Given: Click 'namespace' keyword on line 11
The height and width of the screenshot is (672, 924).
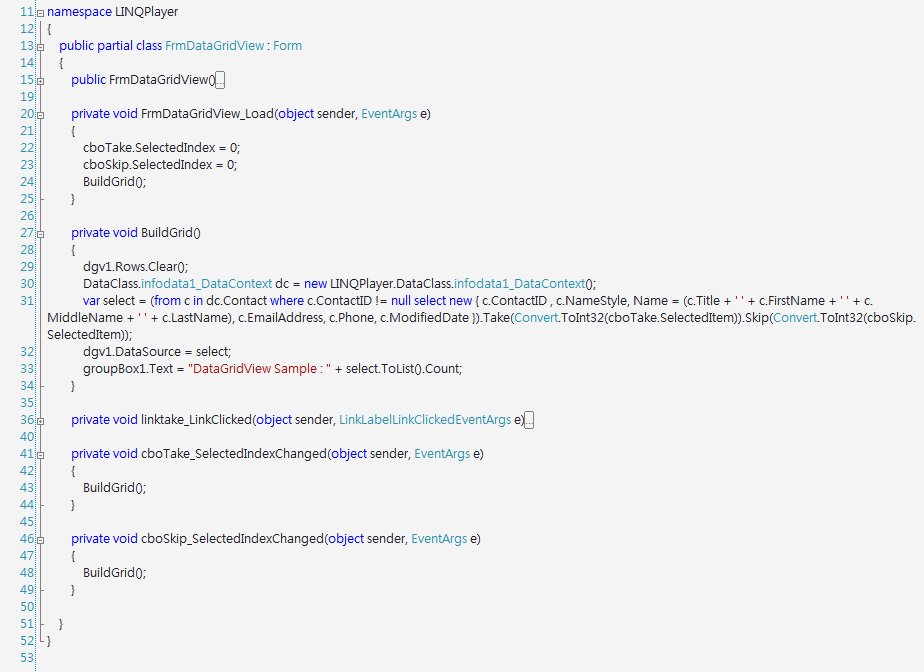Looking at the screenshot, I should point(79,12).
